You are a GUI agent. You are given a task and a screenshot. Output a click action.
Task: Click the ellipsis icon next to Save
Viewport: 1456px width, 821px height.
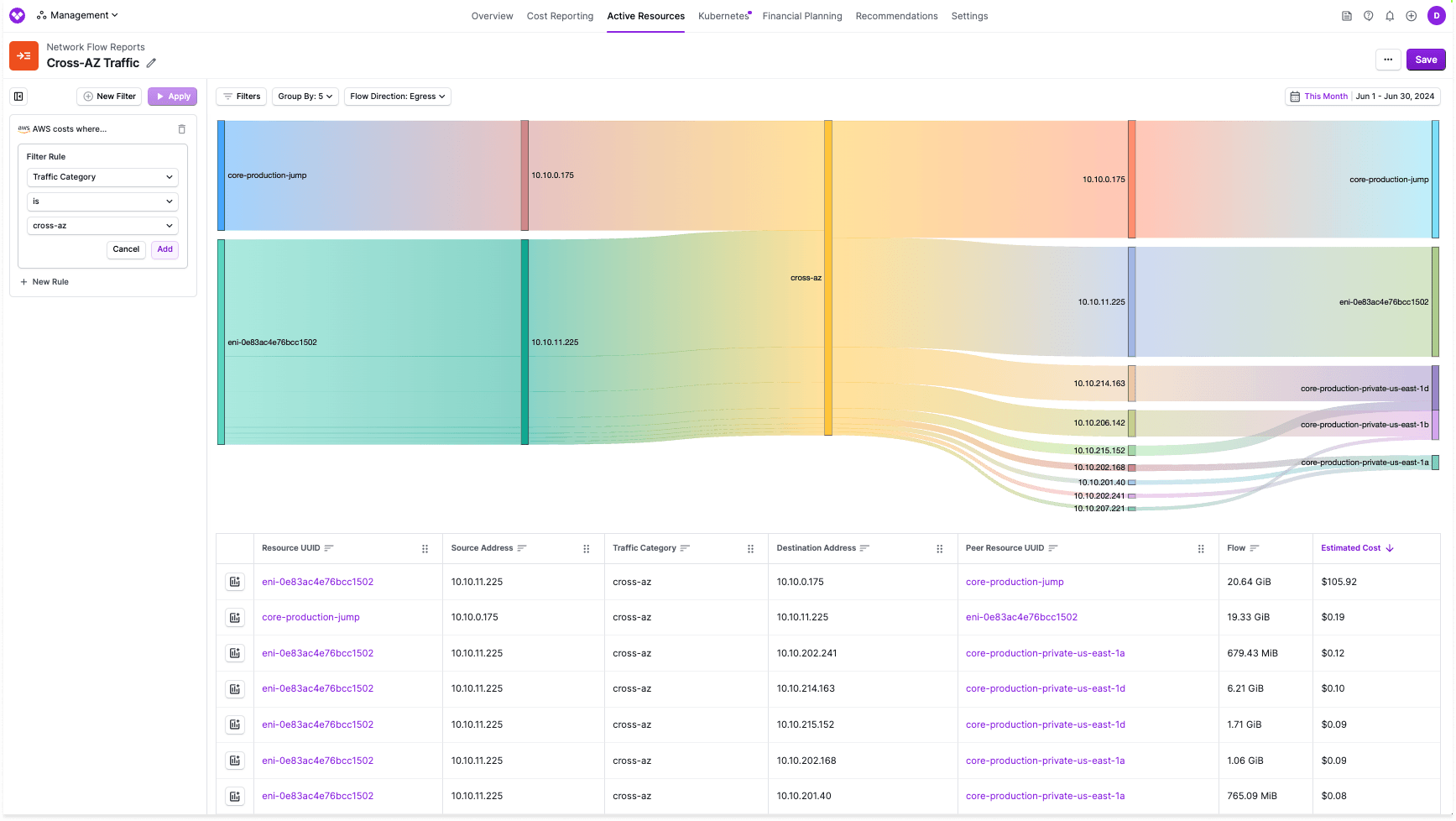click(x=1388, y=59)
